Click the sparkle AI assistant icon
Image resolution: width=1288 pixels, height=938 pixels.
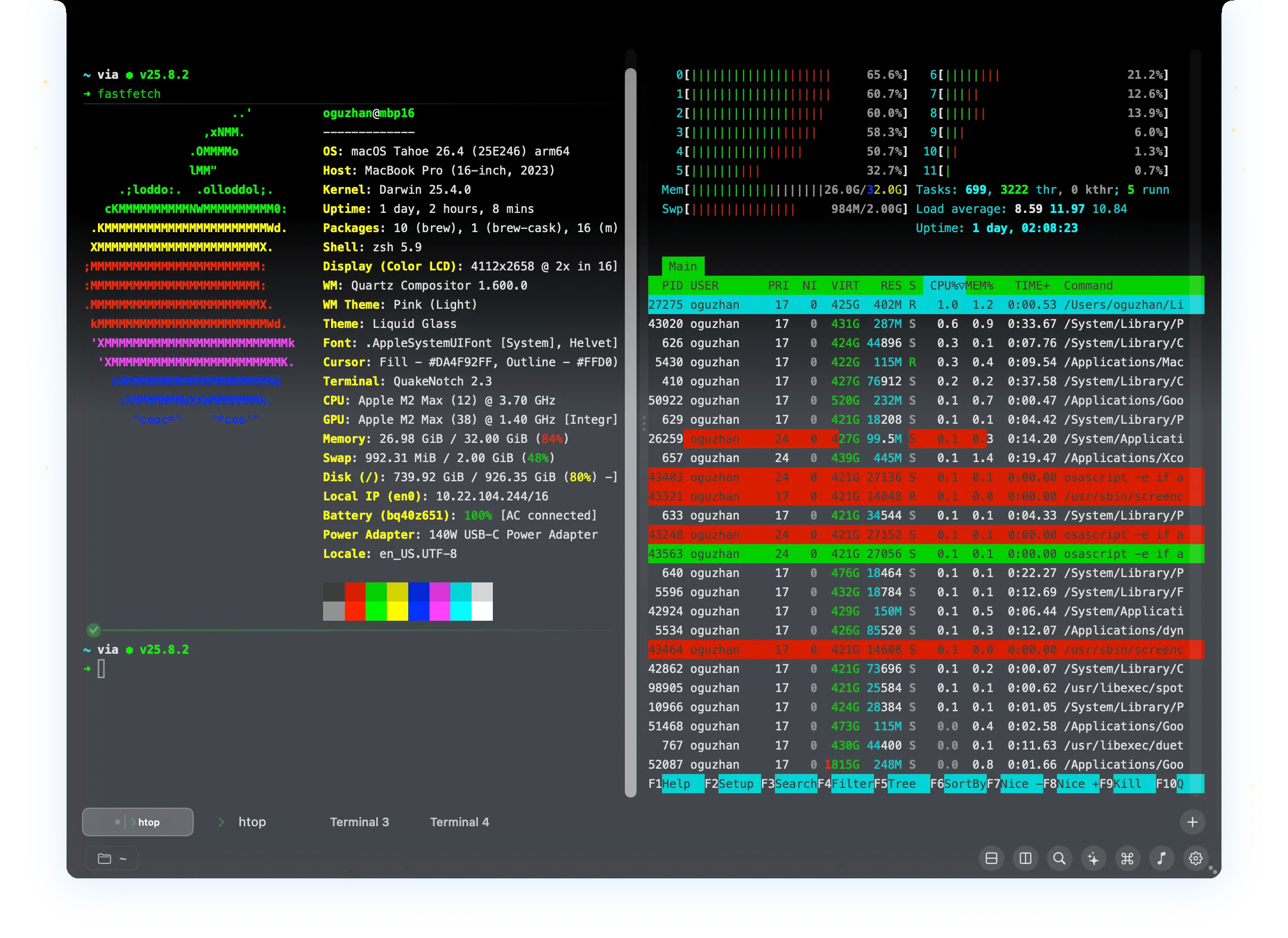(1093, 858)
